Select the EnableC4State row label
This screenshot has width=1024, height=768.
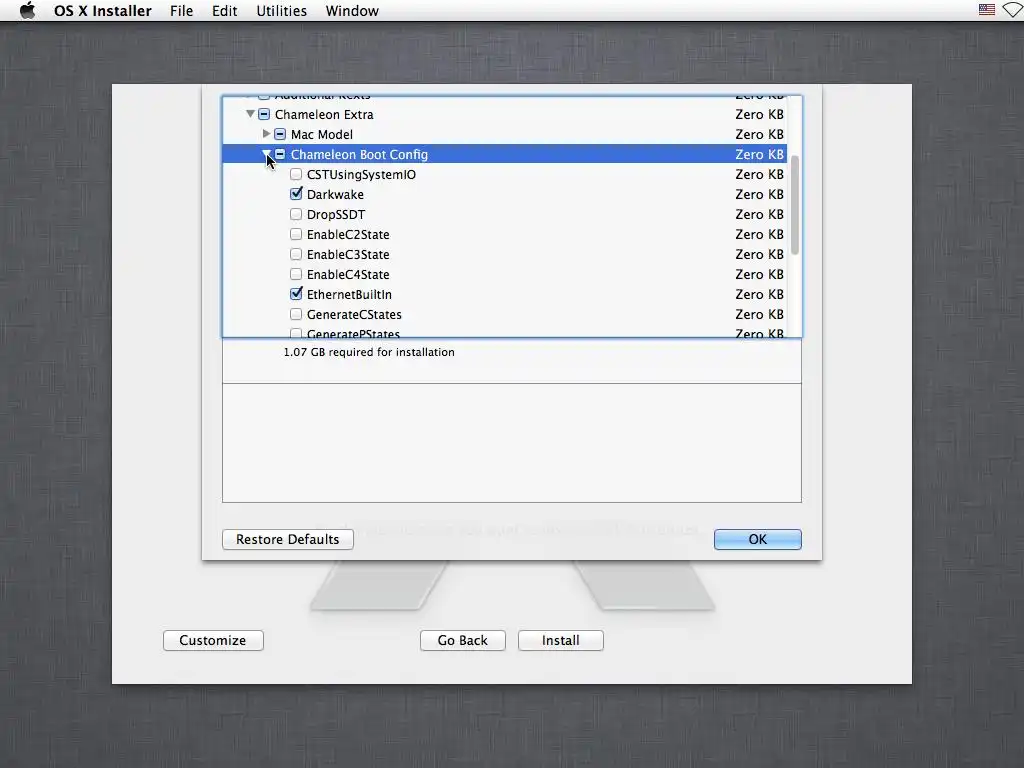tap(348, 274)
